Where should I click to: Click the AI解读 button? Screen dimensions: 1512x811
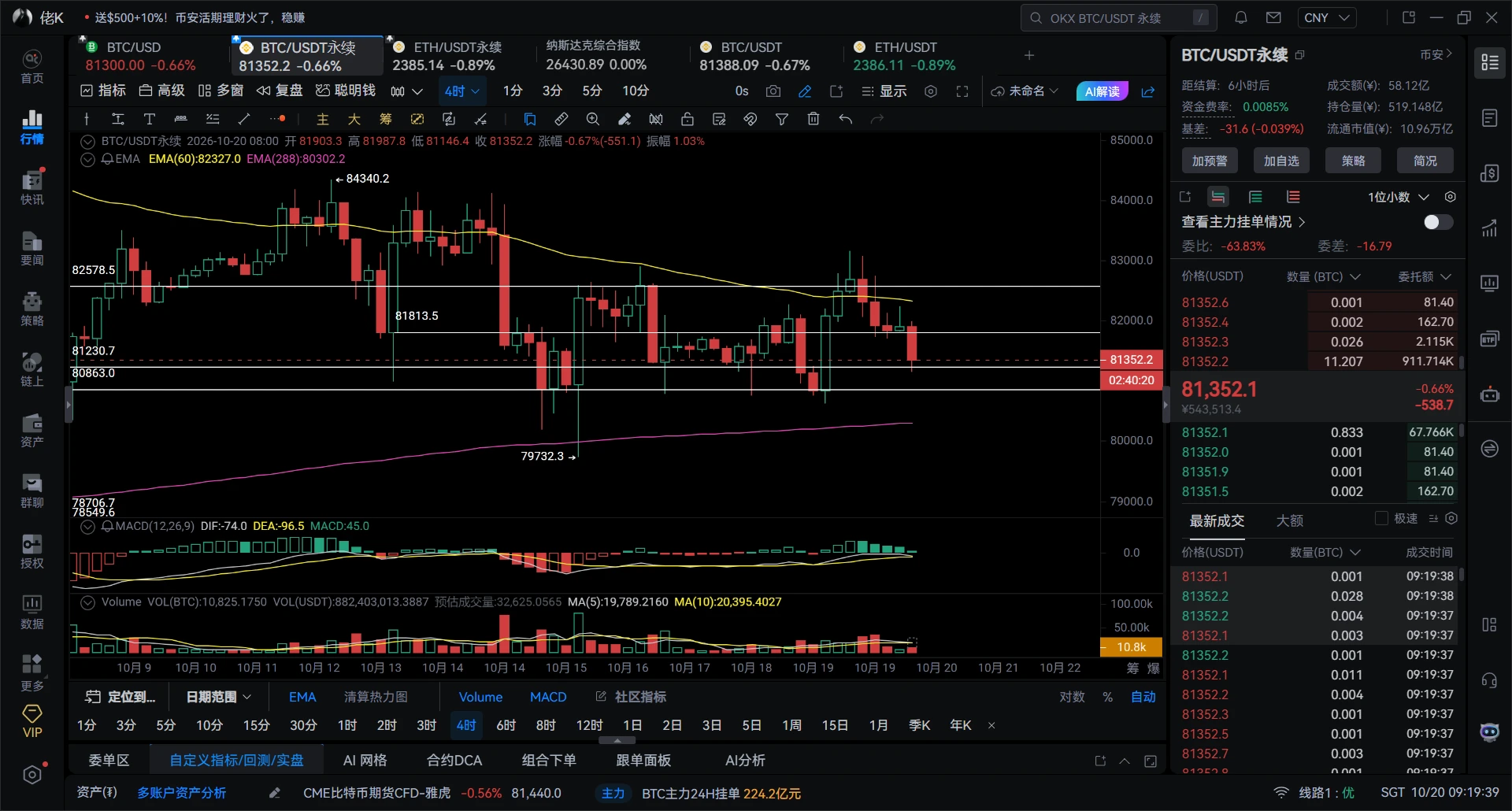[x=1102, y=91]
